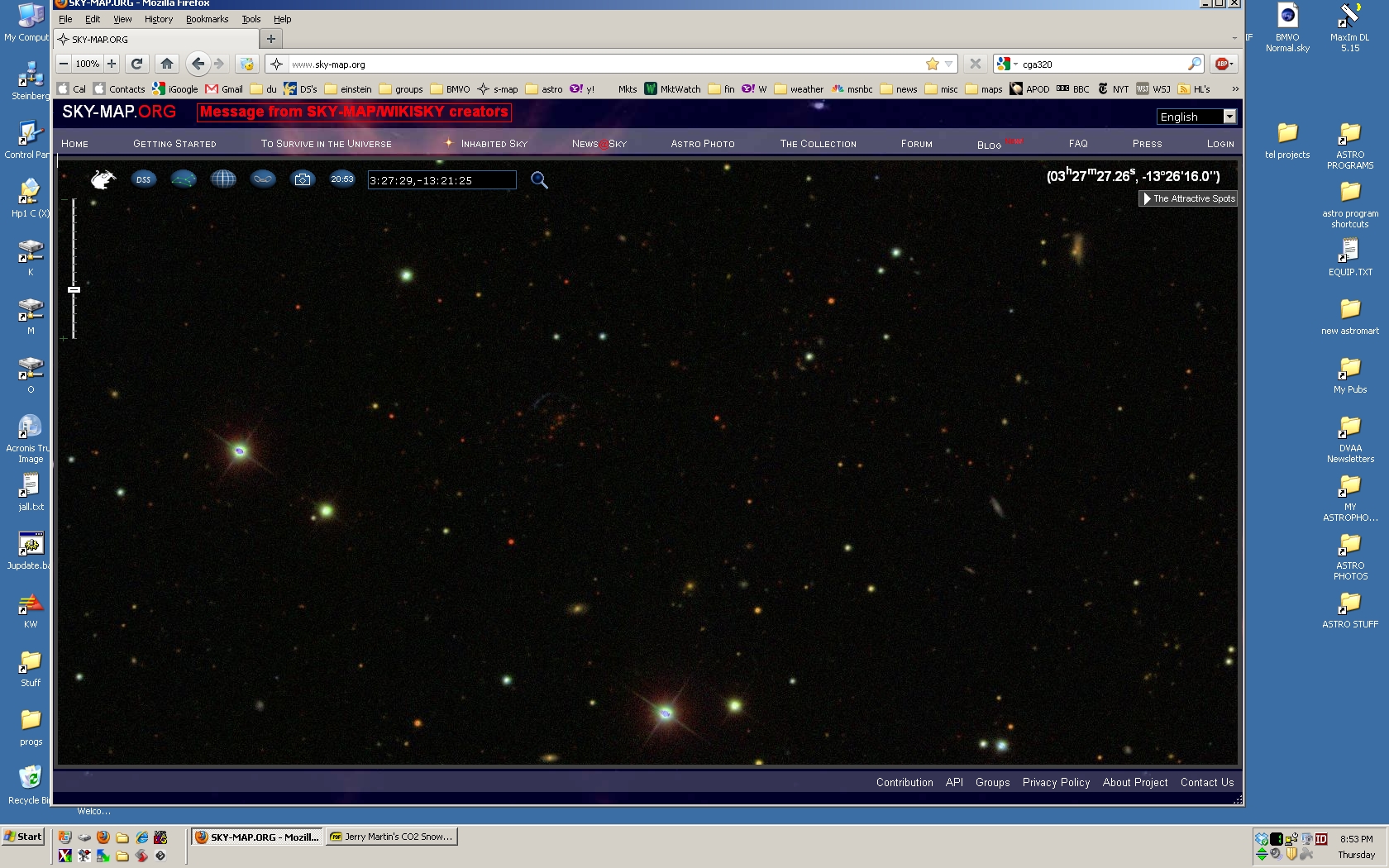1389x868 pixels.
Task: Open the camera snapshot tool
Action: coord(303,179)
